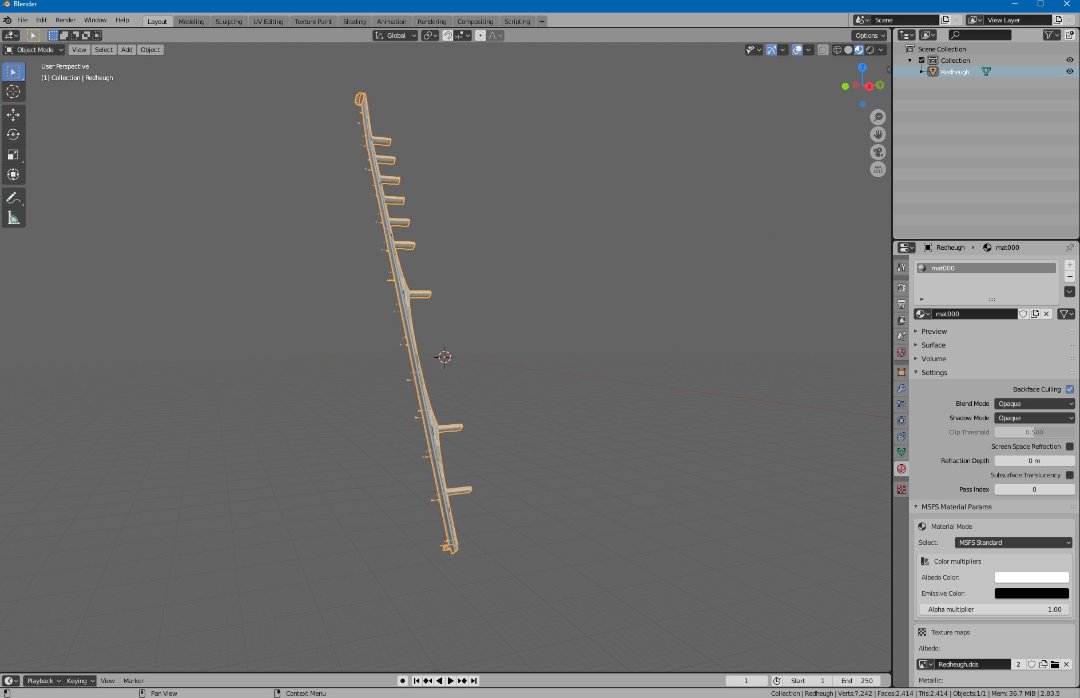
Task: Open the Modifiers wrench tab icon
Action: 902,389
